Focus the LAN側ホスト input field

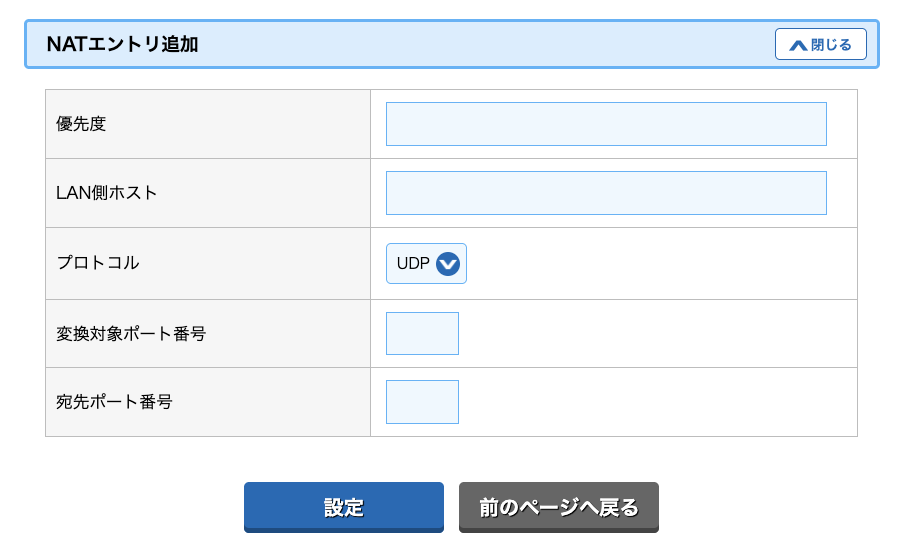606,193
